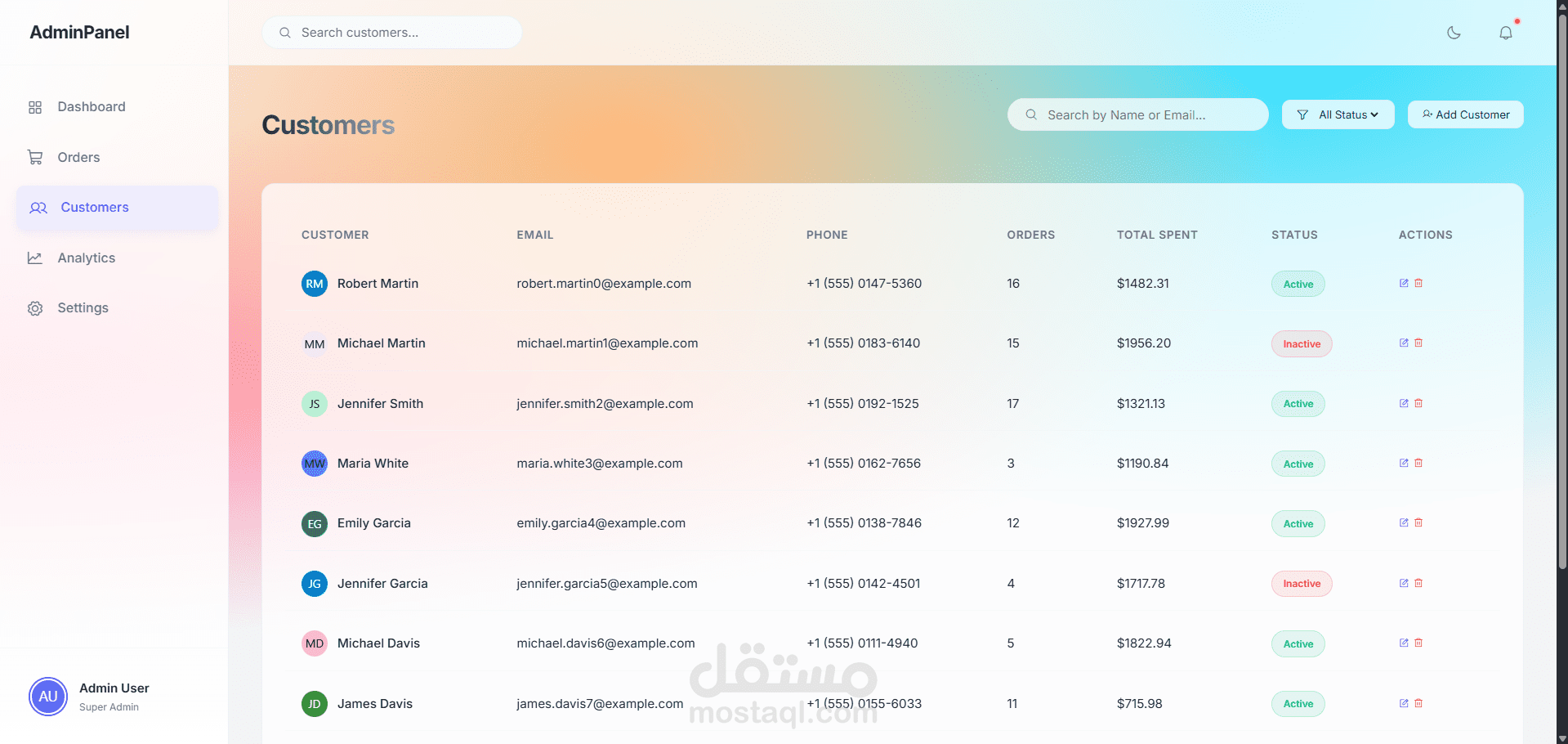The width and height of the screenshot is (1568, 744).
Task: Click the phone +1 (555) 0192-1525
Action: [863, 404]
